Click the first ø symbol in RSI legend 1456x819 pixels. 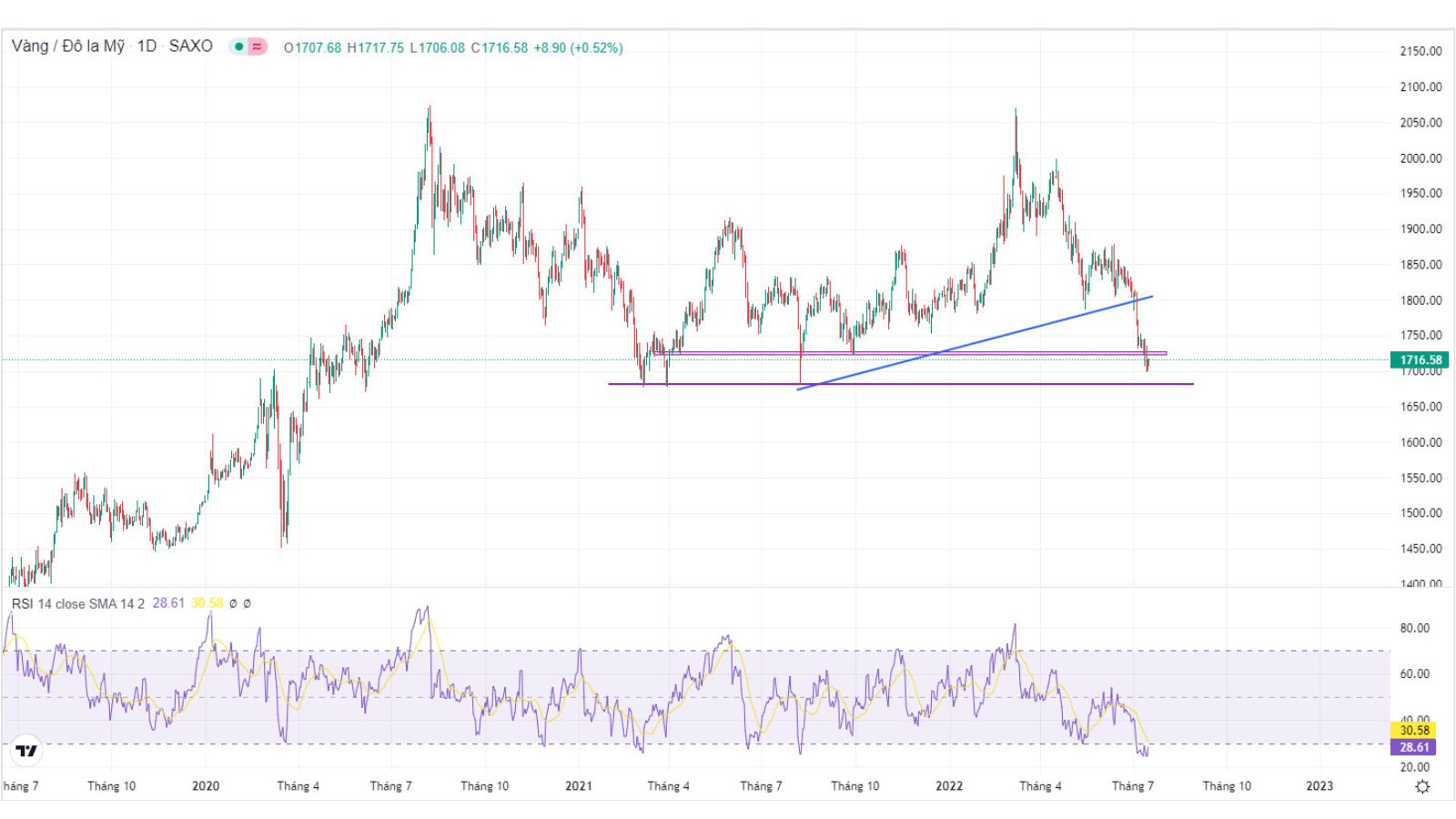[x=233, y=603]
